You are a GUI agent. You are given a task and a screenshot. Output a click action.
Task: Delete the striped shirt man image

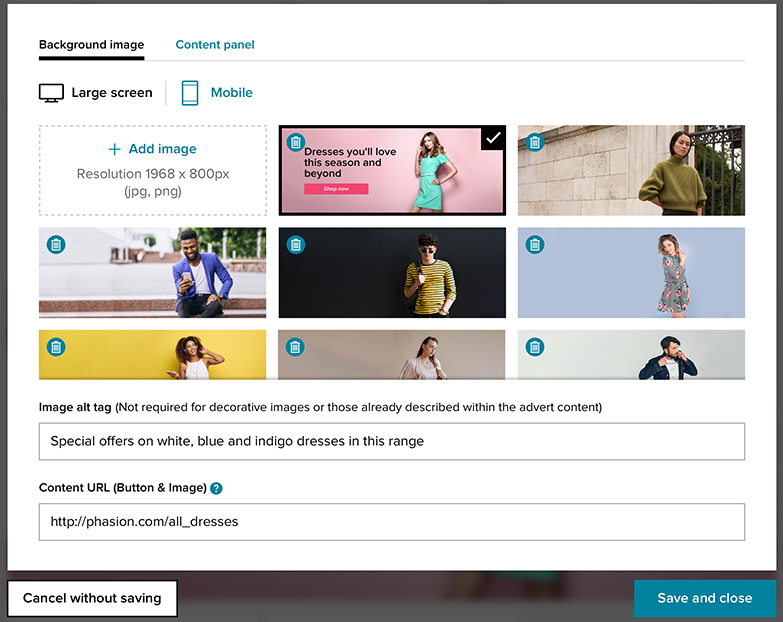[296, 245]
